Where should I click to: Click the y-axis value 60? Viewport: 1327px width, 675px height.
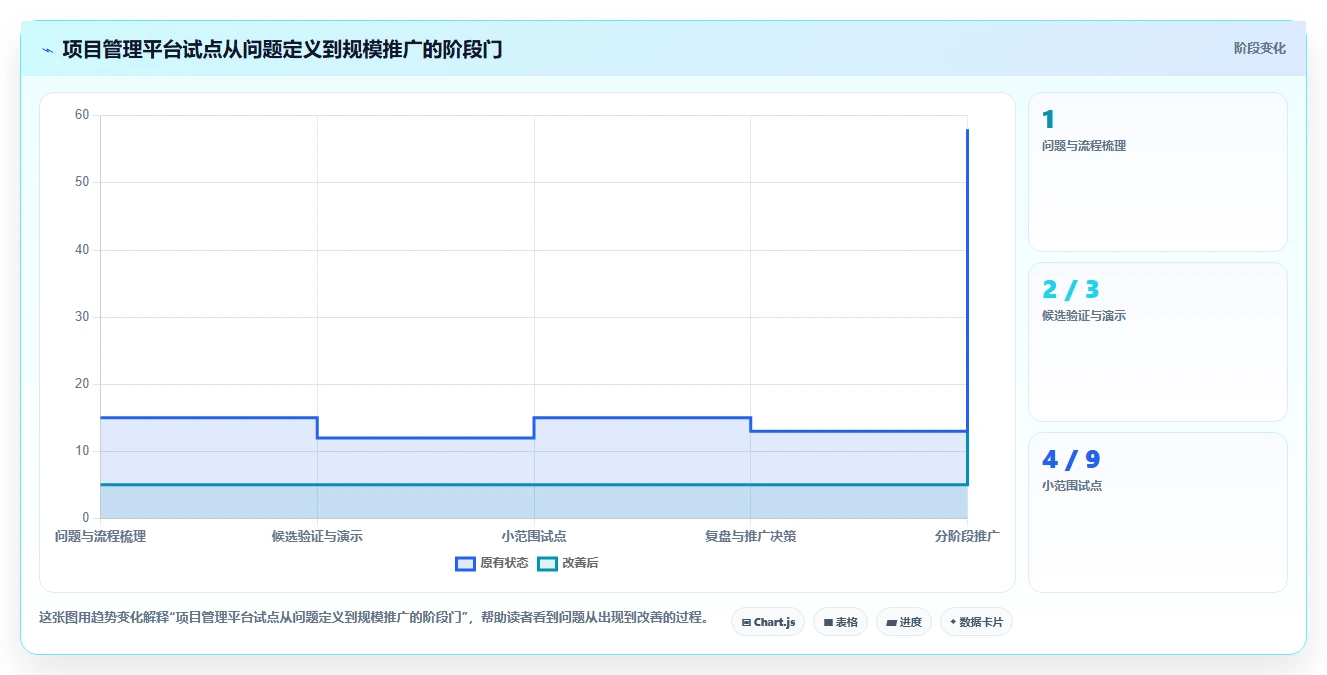coord(82,115)
